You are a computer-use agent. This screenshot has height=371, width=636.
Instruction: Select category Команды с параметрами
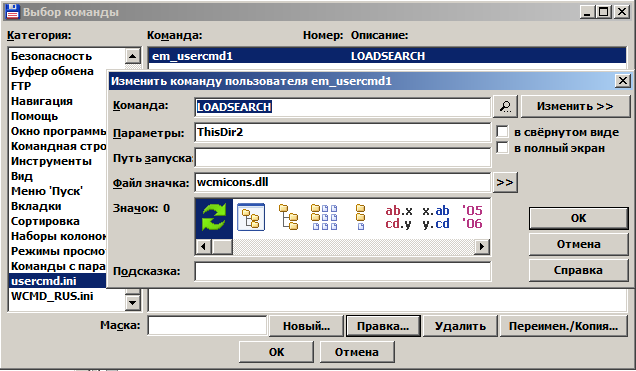[x=58, y=266]
